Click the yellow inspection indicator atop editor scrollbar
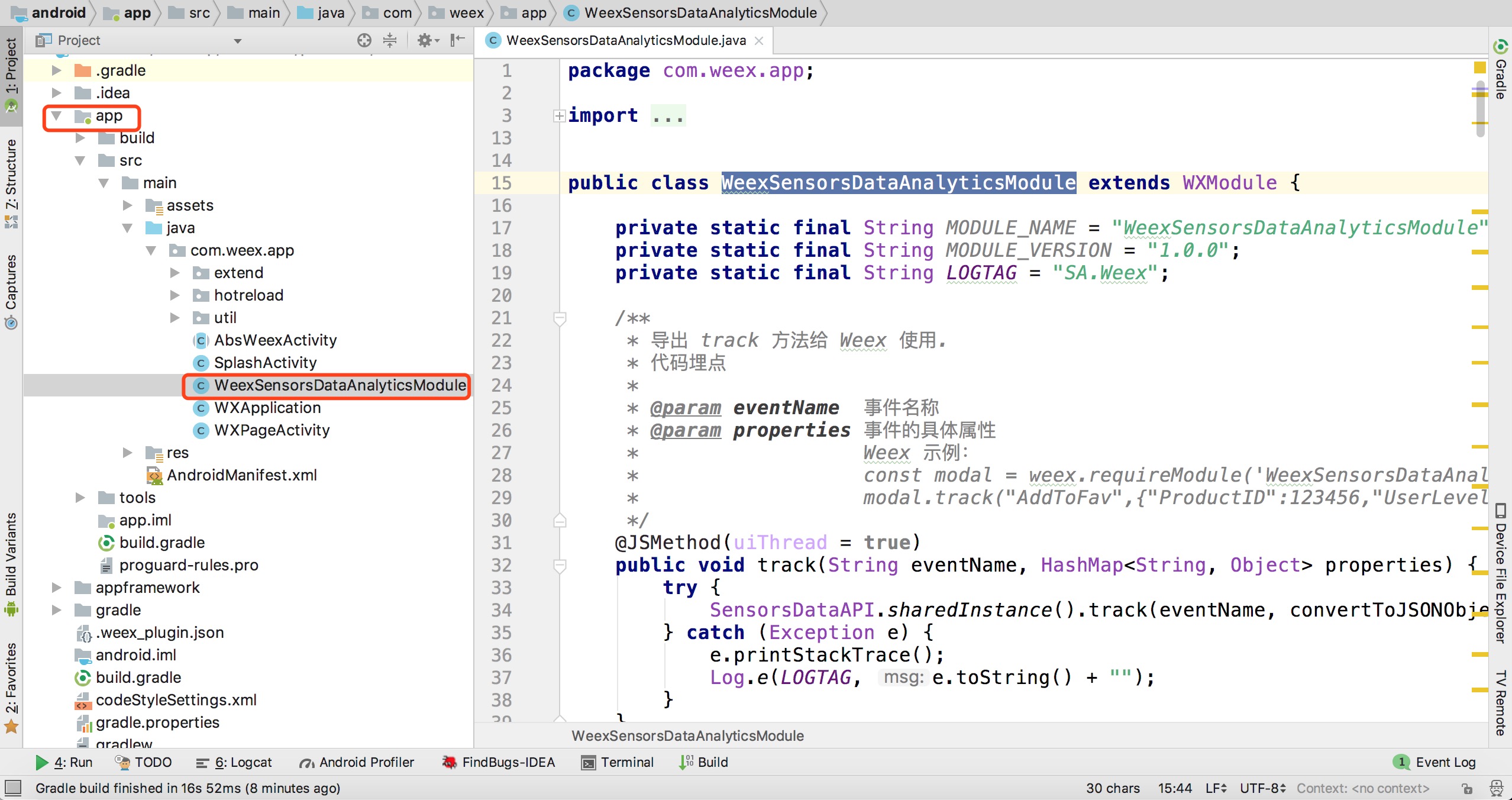 tap(1480, 67)
